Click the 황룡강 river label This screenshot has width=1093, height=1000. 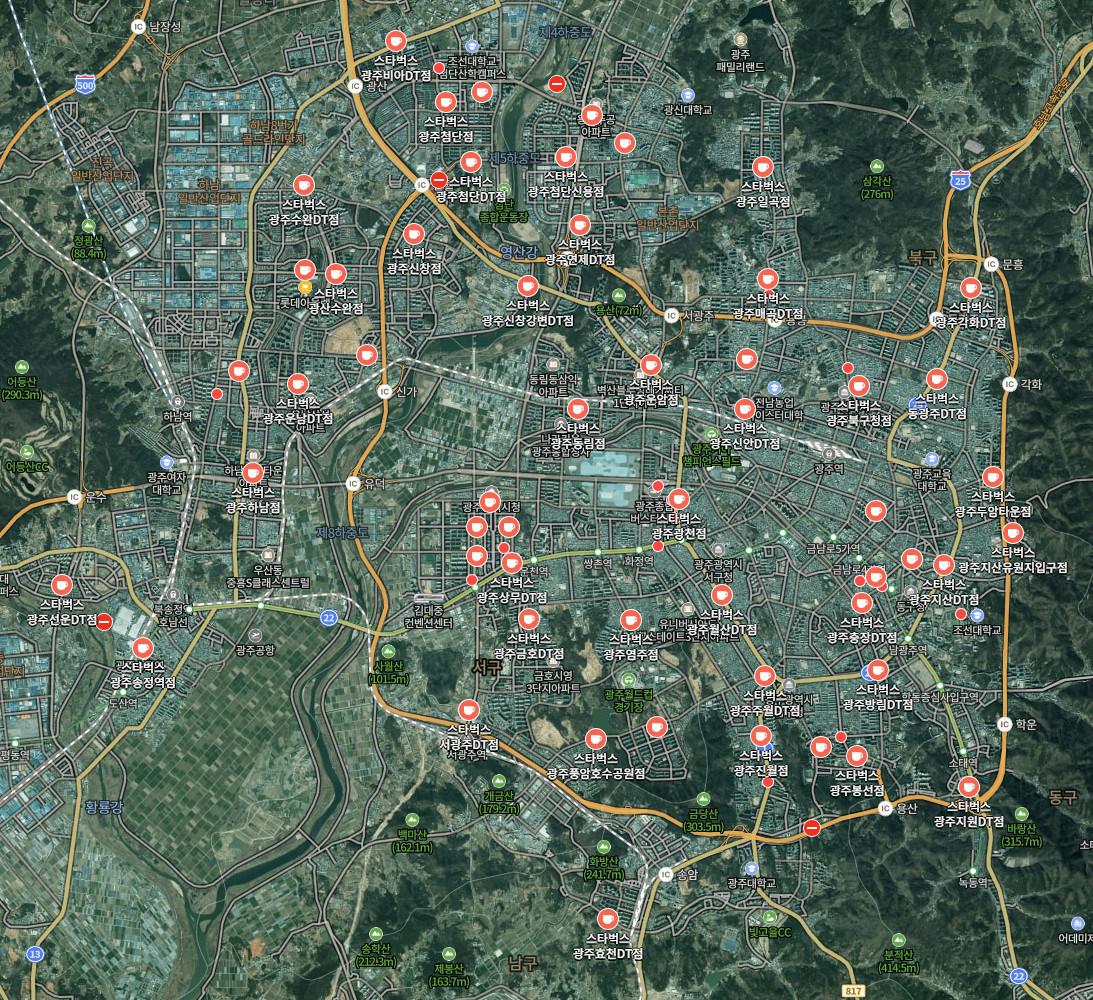pyautogui.click(x=104, y=808)
